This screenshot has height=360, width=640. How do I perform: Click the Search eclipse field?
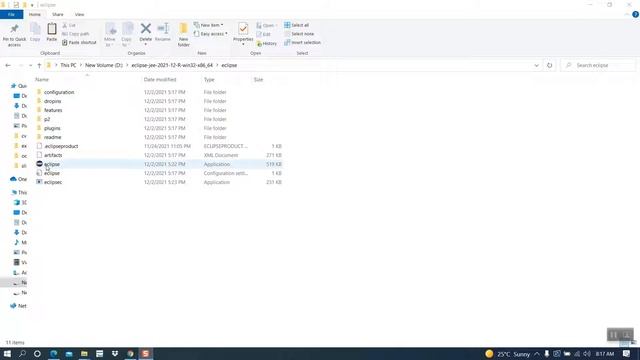[x=598, y=65]
